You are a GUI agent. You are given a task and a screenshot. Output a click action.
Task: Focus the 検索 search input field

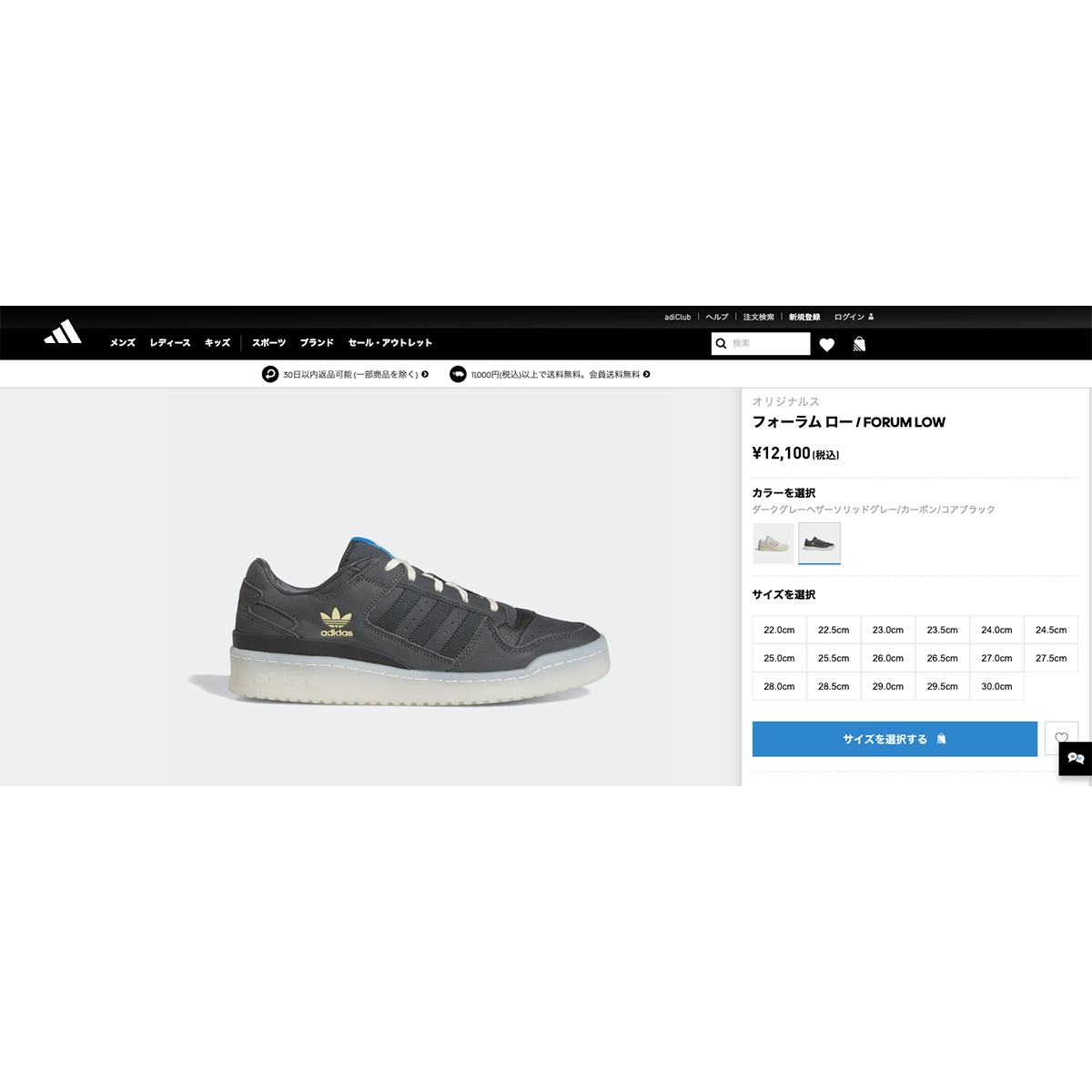click(769, 343)
